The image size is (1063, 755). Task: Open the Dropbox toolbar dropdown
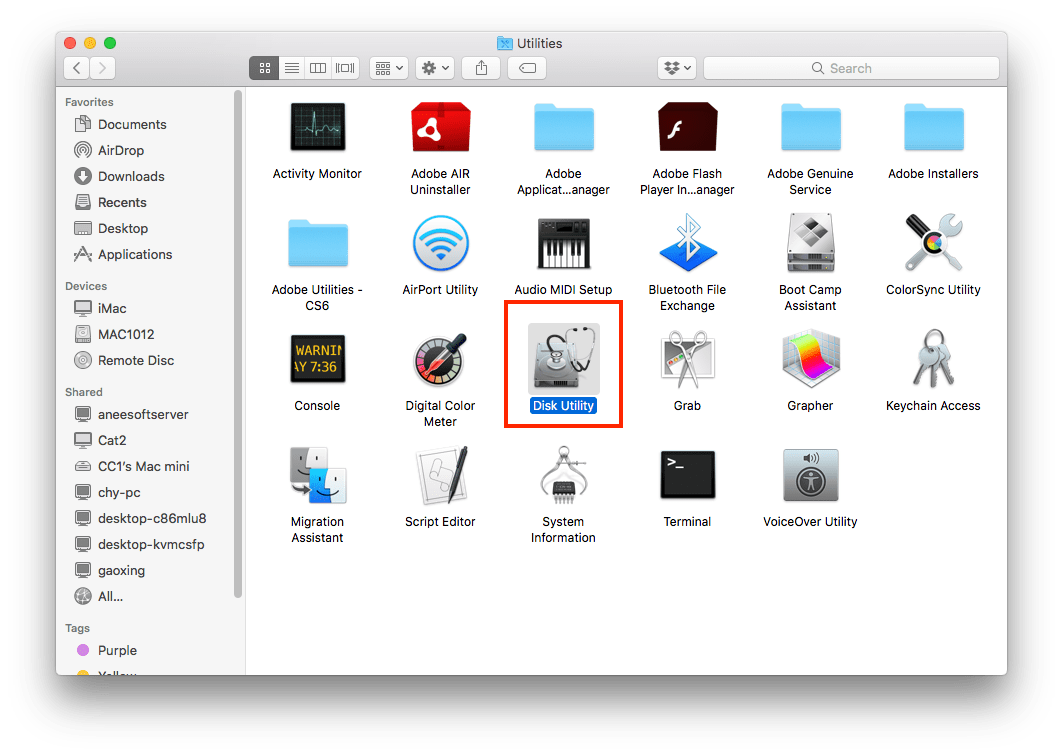(x=677, y=67)
